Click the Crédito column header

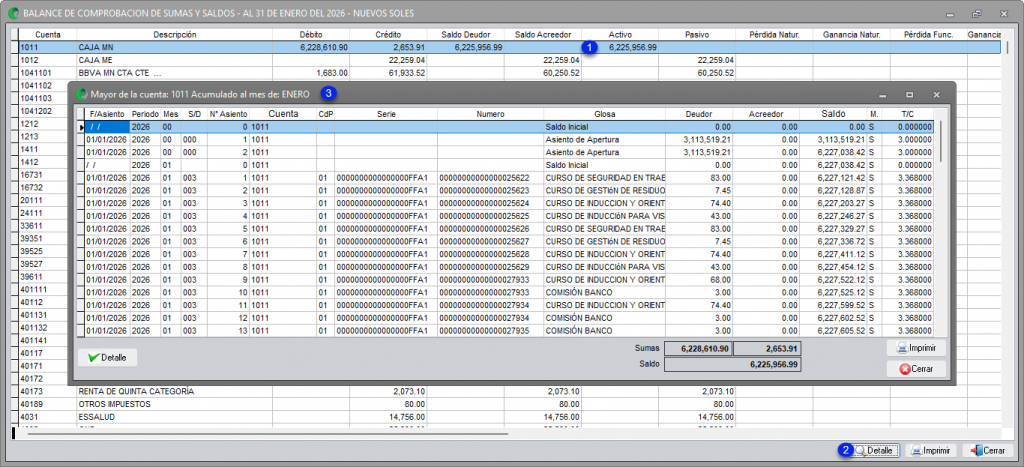click(388, 34)
